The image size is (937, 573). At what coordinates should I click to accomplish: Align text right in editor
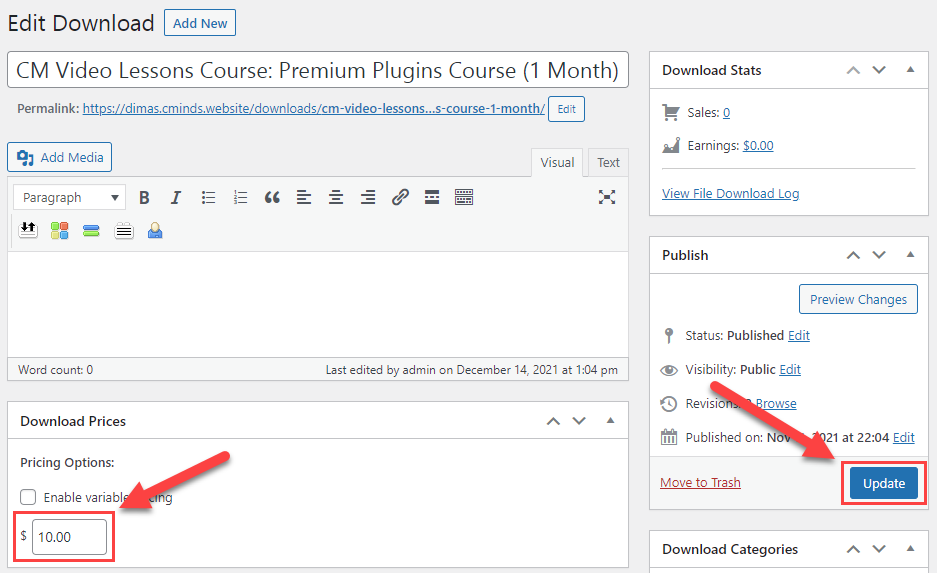pos(368,197)
